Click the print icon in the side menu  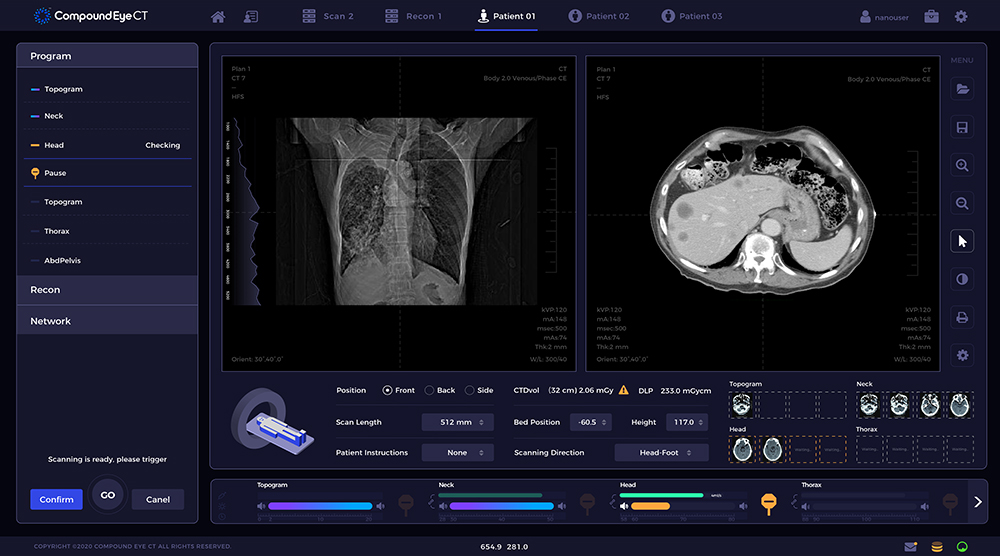962,317
